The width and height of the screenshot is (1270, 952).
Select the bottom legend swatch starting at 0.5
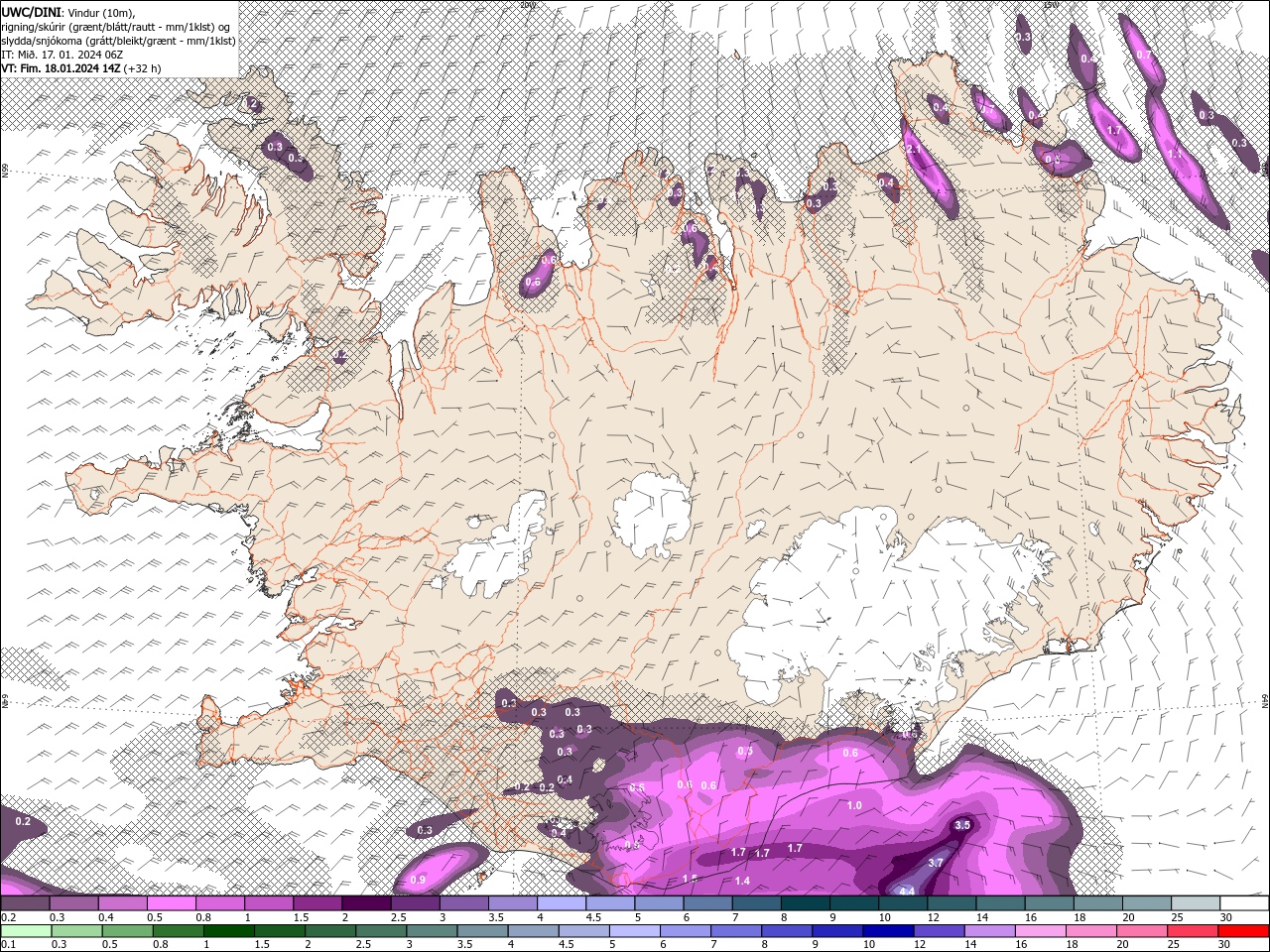click(x=127, y=931)
